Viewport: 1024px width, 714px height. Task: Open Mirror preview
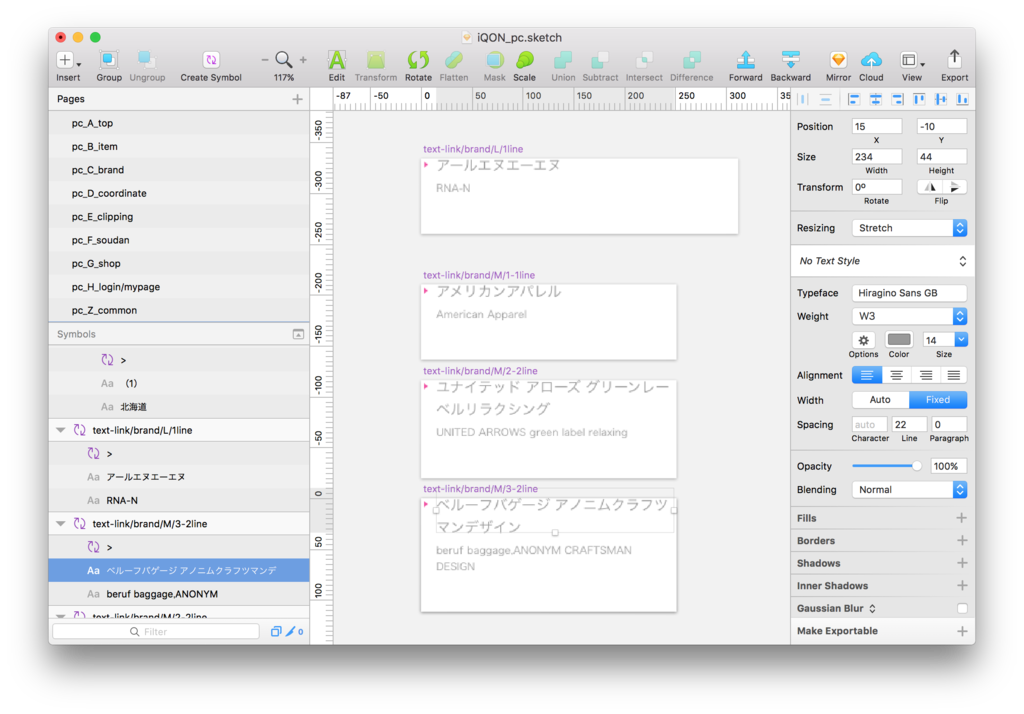839,60
